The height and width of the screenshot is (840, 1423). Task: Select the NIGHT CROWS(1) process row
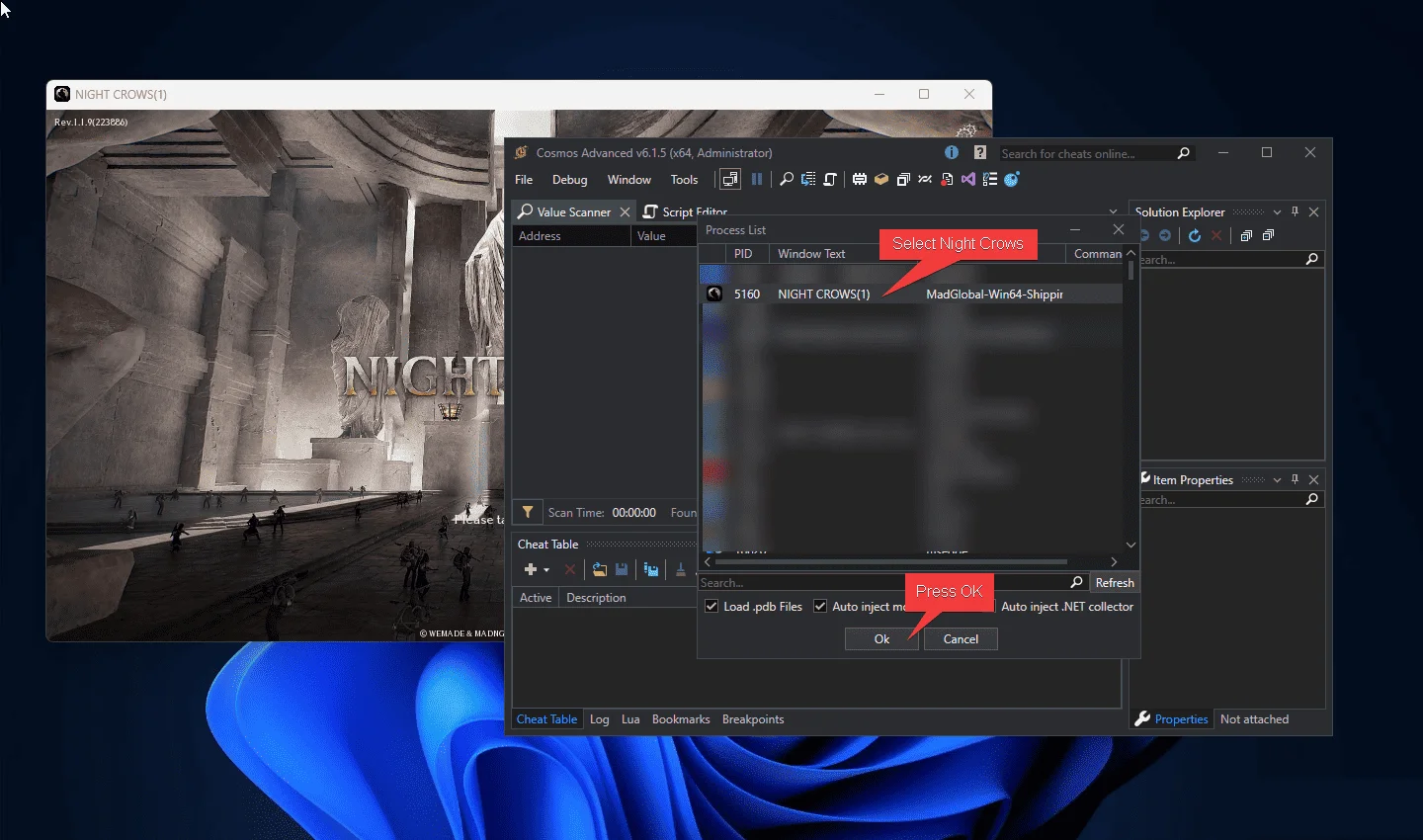tap(911, 294)
